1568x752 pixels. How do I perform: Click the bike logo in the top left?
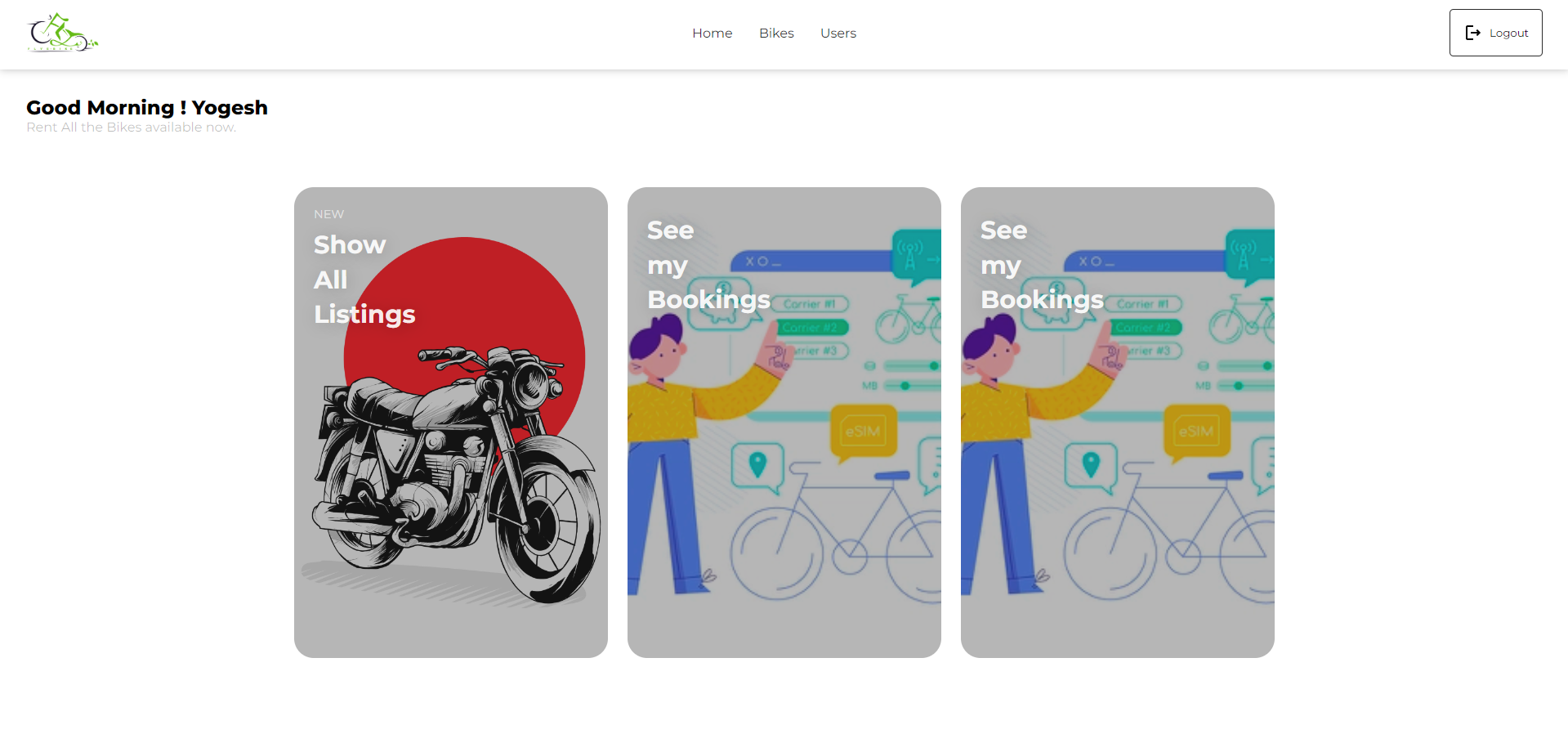(x=62, y=33)
